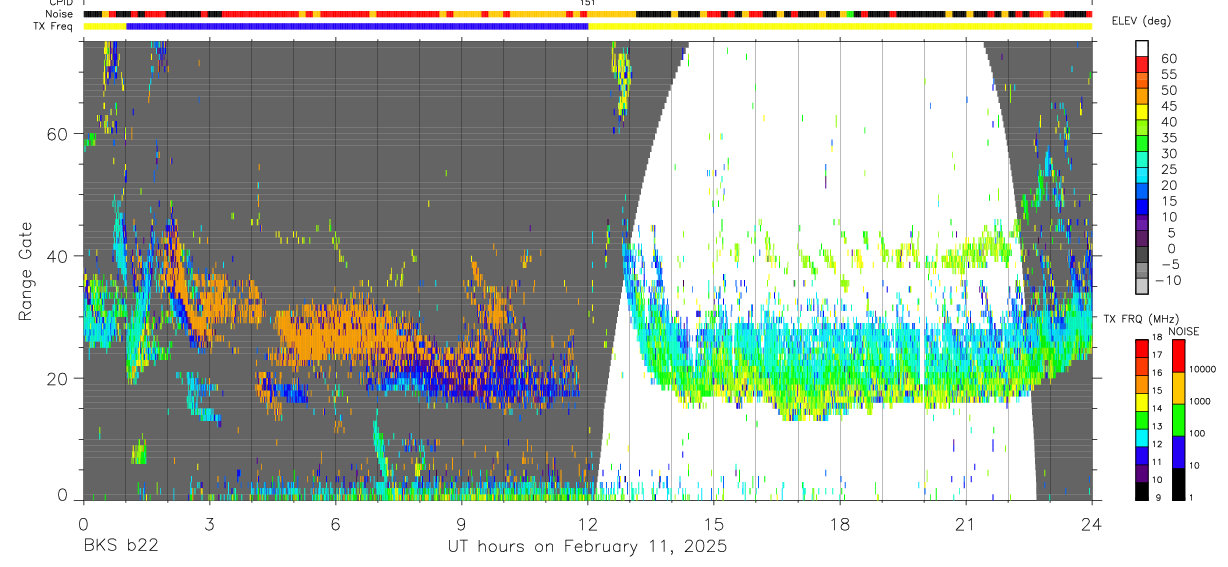Viewport: 1228px width, 567px height.
Task: Click the "55" value on the ELEV colorbar
Action: [1169, 74]
